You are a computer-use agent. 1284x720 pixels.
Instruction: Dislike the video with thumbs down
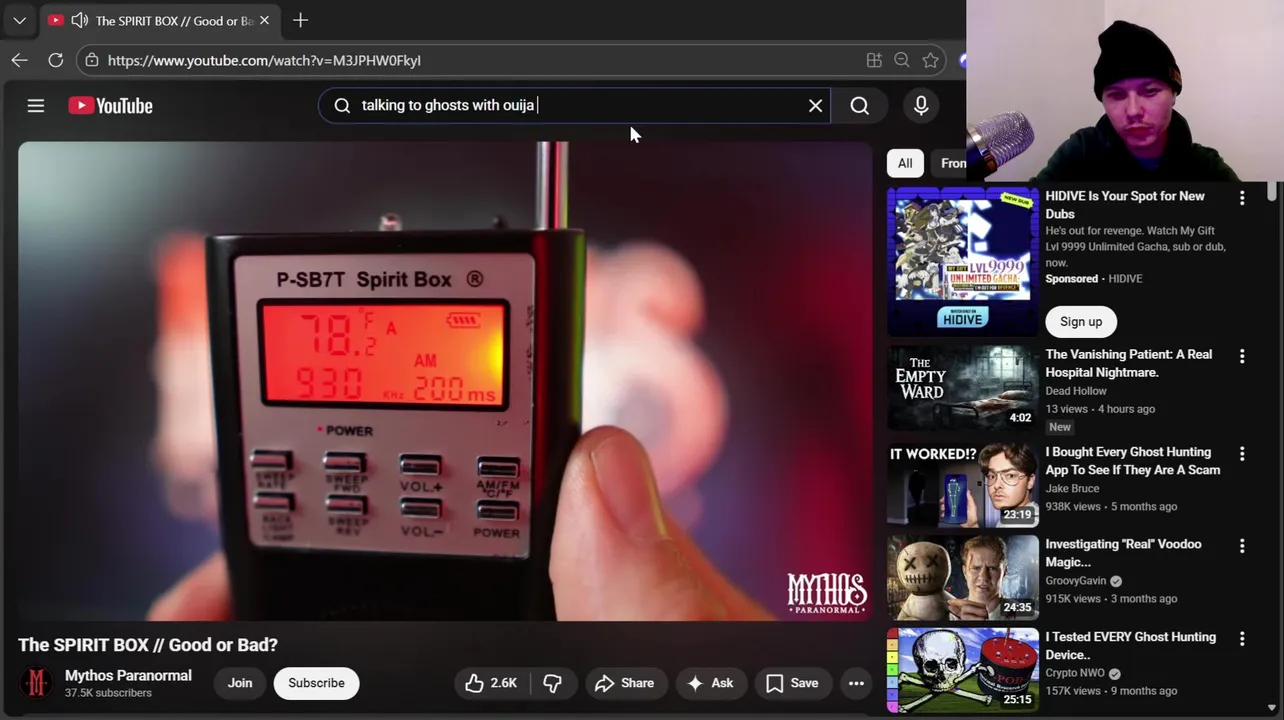[552, 683]
